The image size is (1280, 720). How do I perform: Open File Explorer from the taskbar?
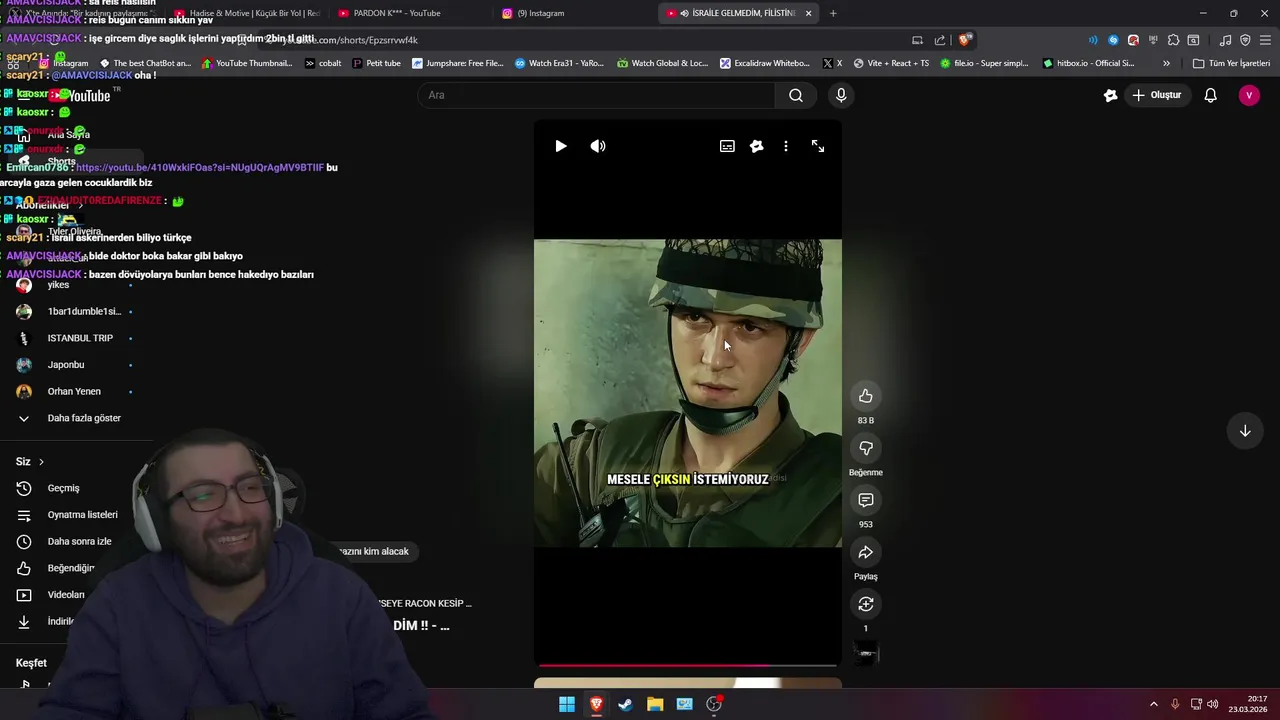click(655, 704)
